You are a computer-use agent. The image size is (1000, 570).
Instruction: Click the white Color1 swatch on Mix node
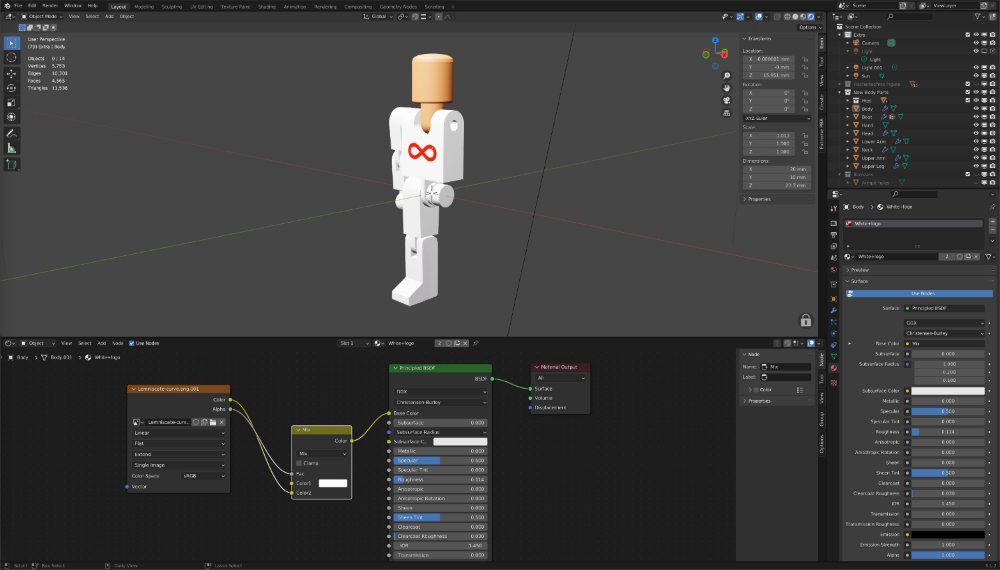click(x=333, y=483)
